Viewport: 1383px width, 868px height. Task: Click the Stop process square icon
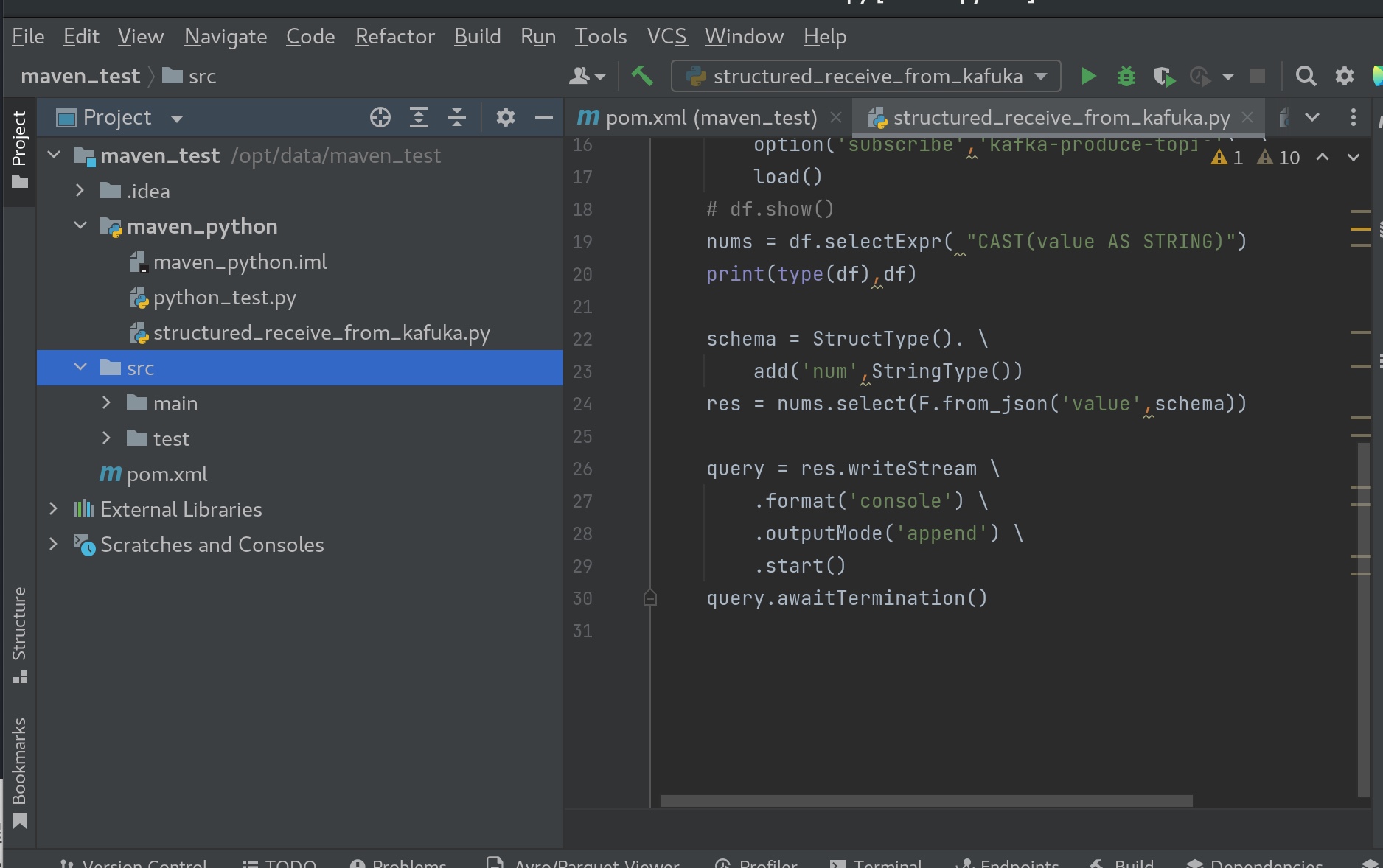[x=1258, y=76]
